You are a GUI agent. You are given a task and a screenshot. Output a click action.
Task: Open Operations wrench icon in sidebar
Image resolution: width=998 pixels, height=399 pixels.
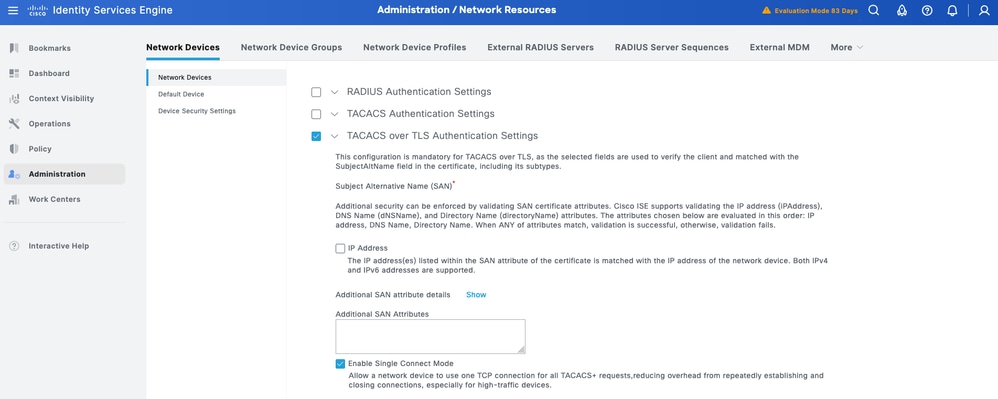14,123
